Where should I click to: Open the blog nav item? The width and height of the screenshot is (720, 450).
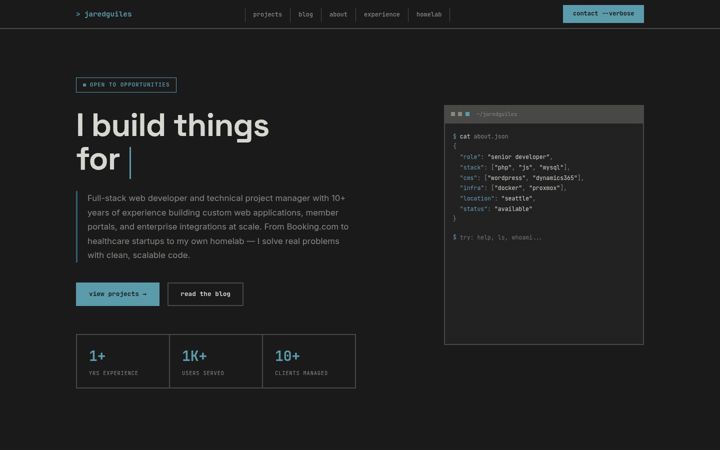pos(305,15)
